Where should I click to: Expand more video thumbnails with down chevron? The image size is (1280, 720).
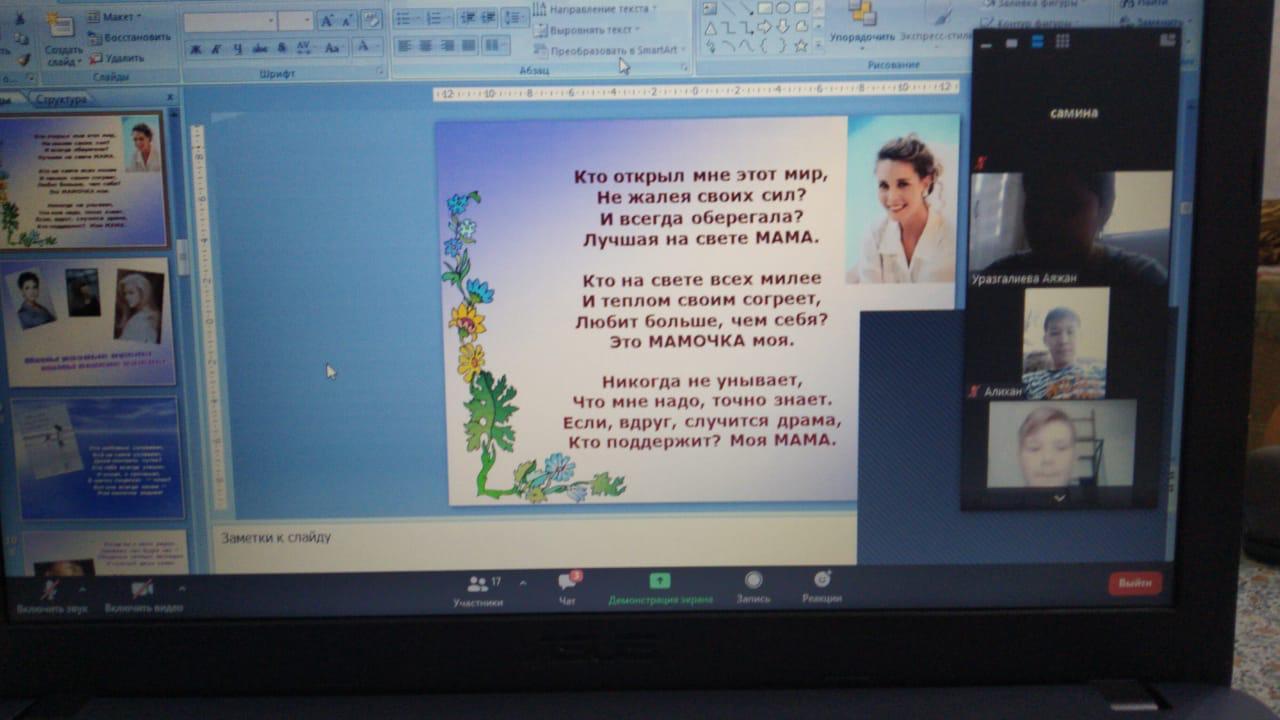point(1060,497)
